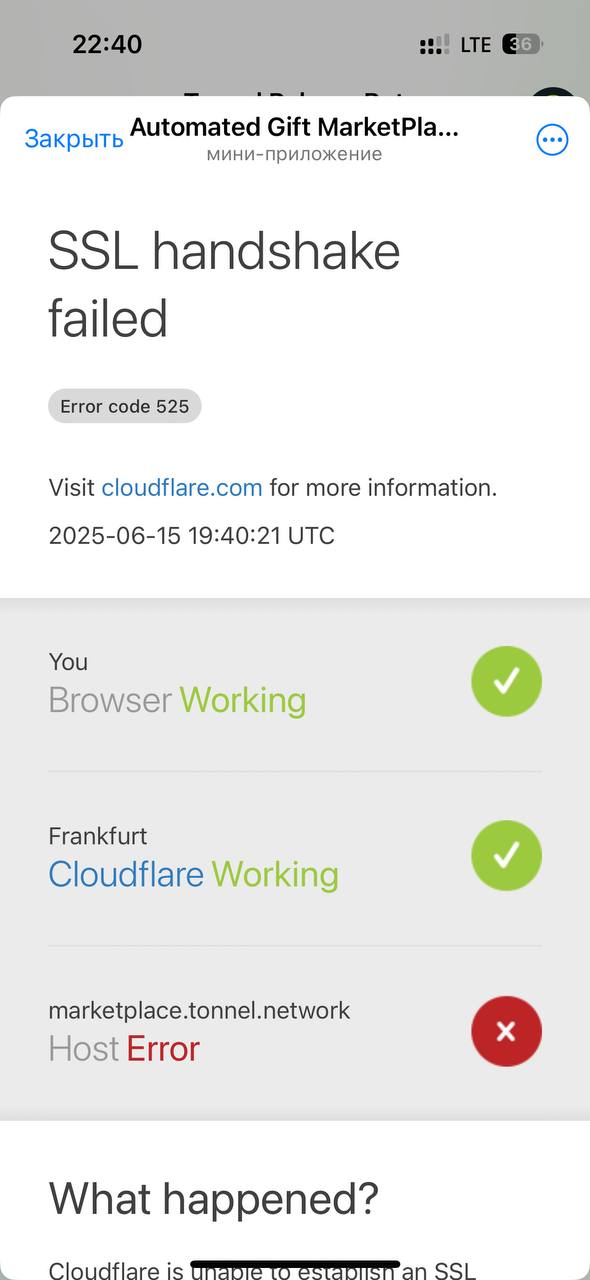
Task: Tap the 2025-06-15 19:40:21 UTC timestamp
Action: [x=191, y=536]
